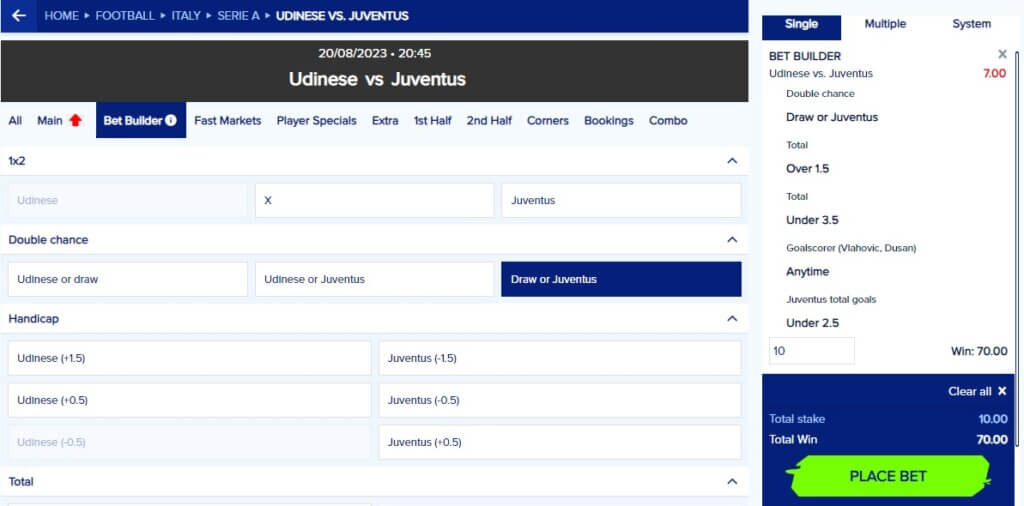Collapse the Total market section
Viewport: 1024px width, 506px height.
pos(732,481)
